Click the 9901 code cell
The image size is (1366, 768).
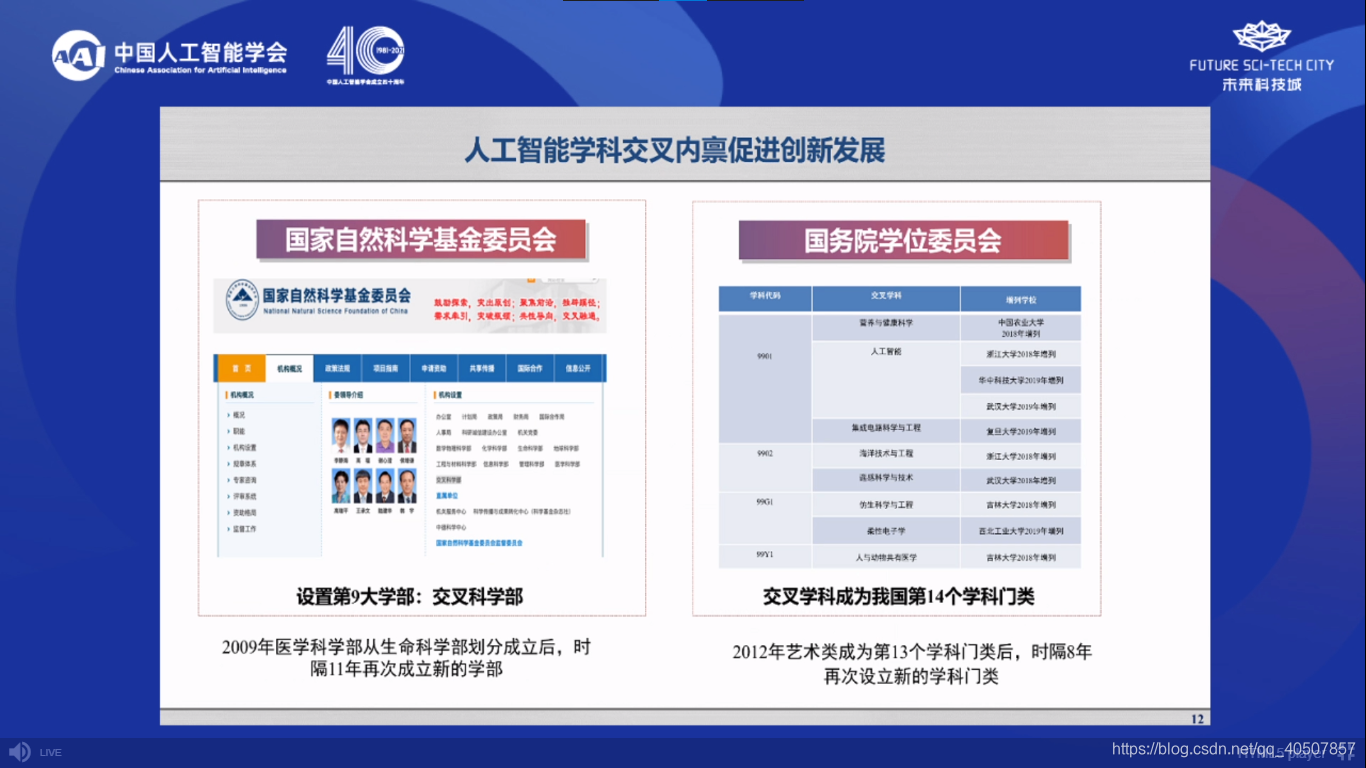(x=765, y=378)
